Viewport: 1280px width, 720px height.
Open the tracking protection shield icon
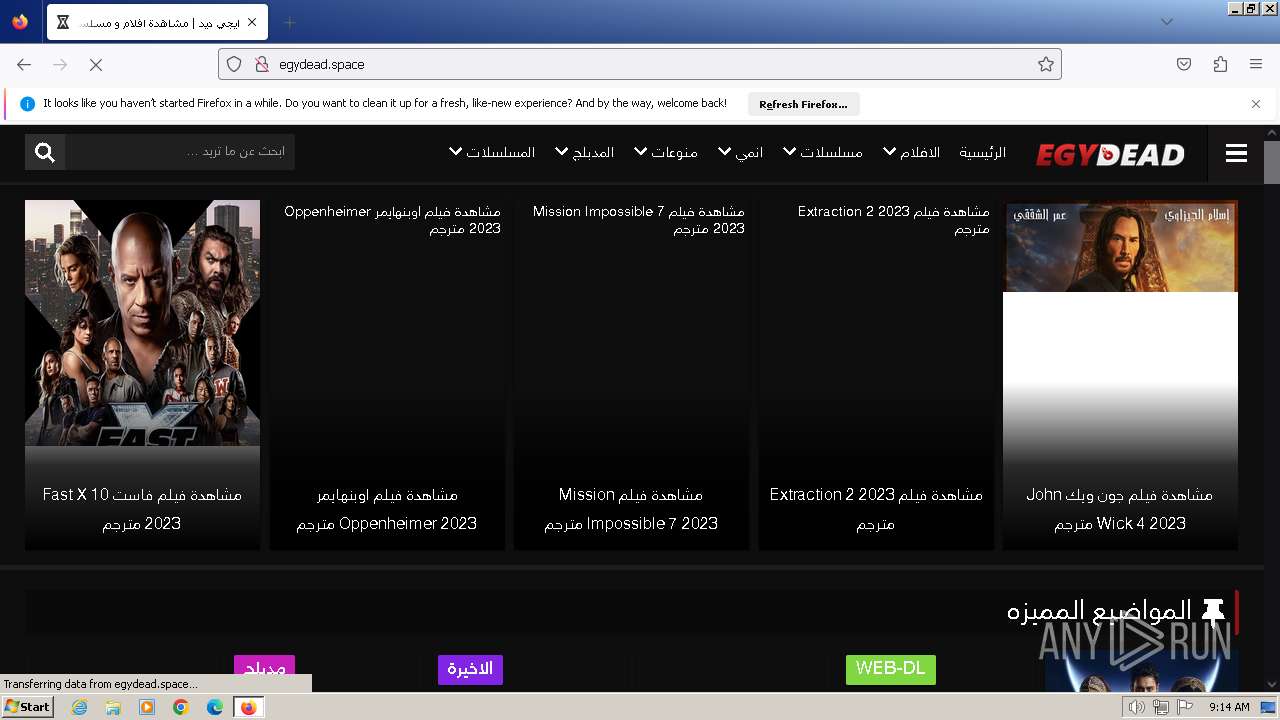pyautogui.click(x=234, y=64)
